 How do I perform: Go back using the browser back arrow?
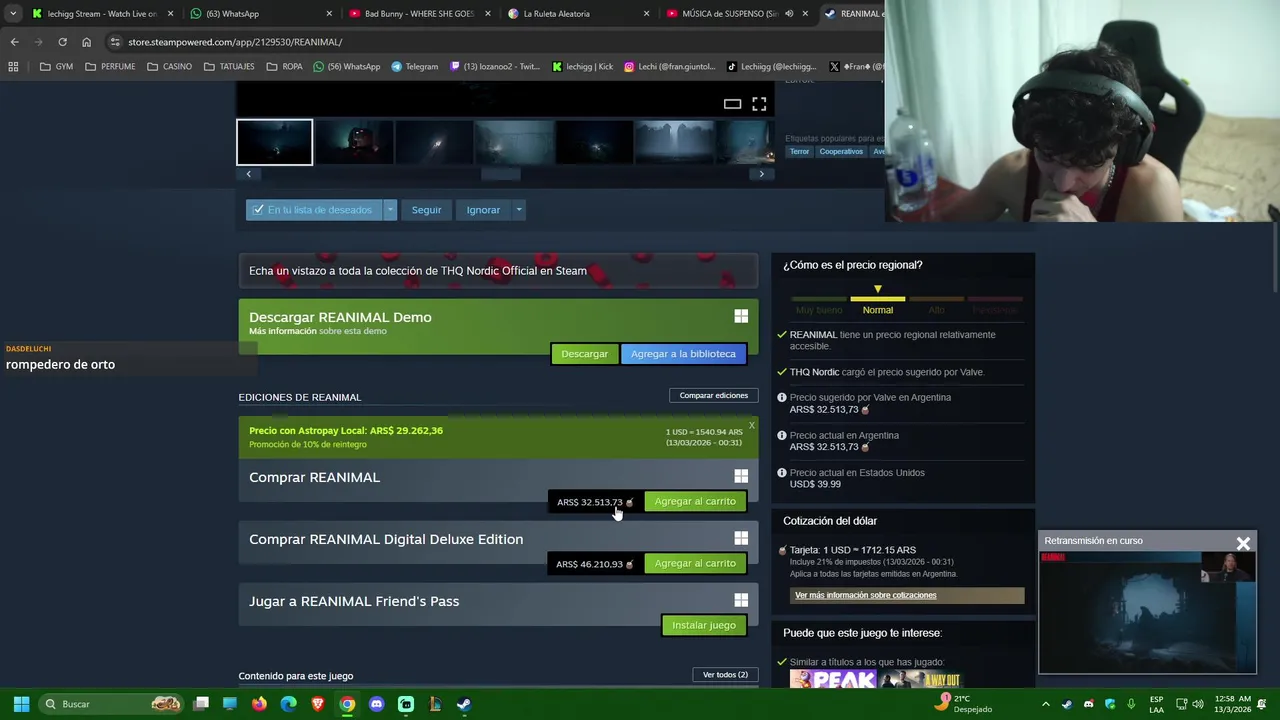pos(14,42)
